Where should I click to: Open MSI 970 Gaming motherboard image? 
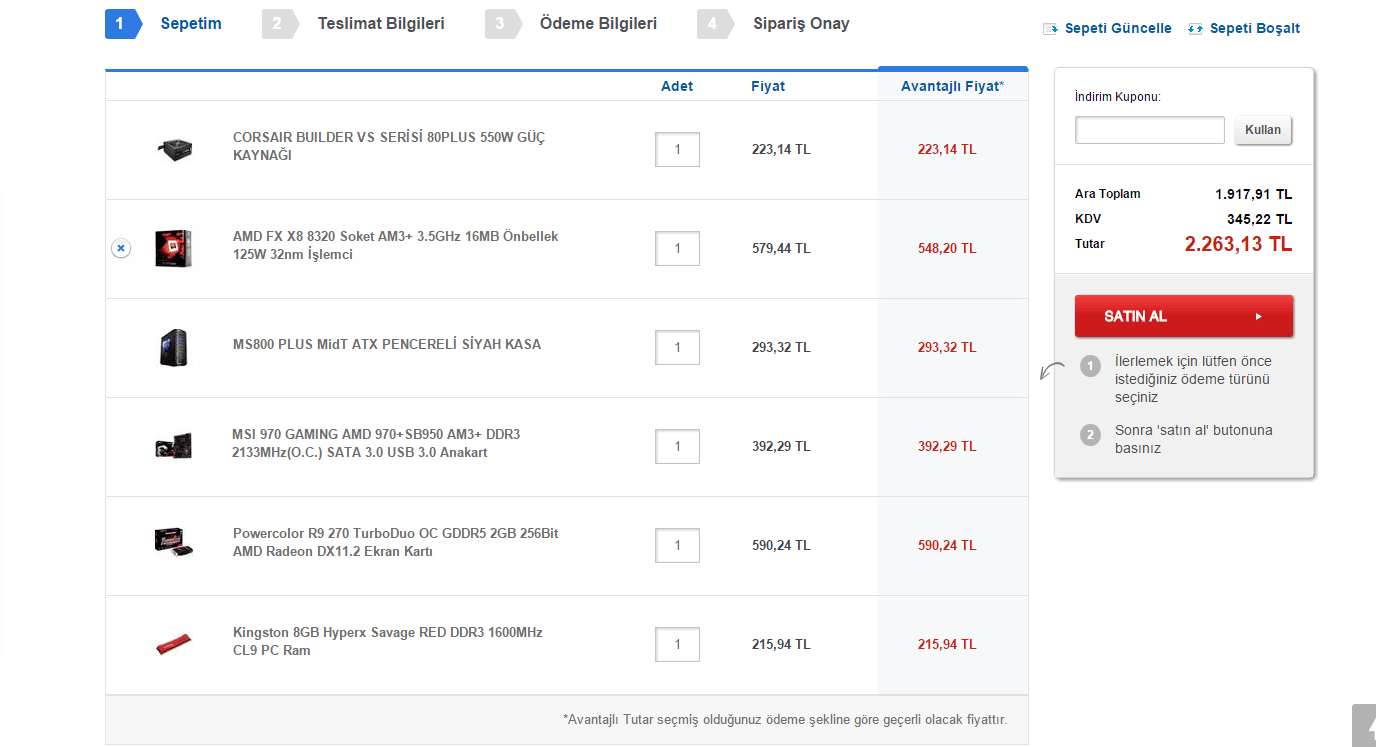click(173, 446)
